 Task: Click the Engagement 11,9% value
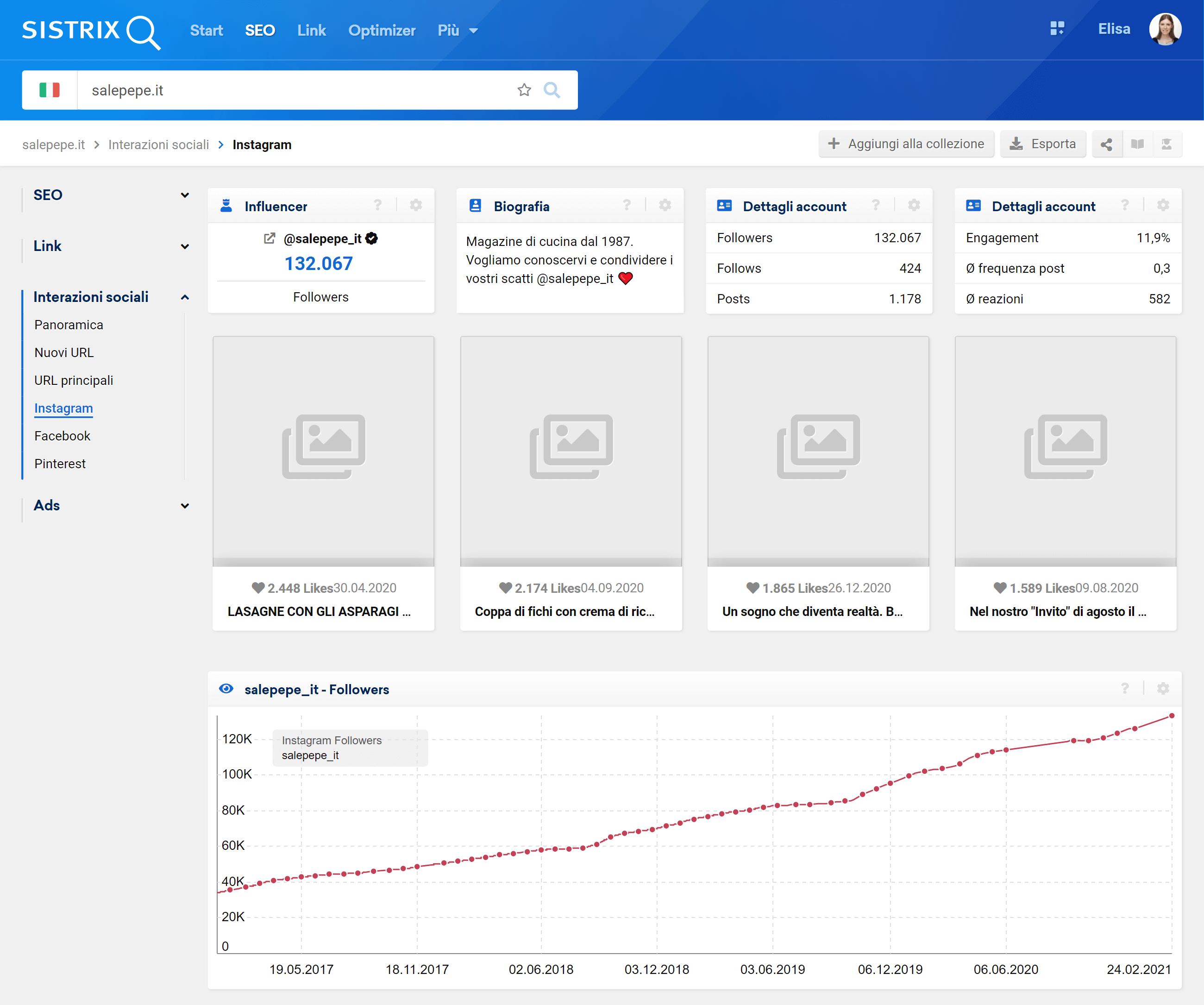1153,238
